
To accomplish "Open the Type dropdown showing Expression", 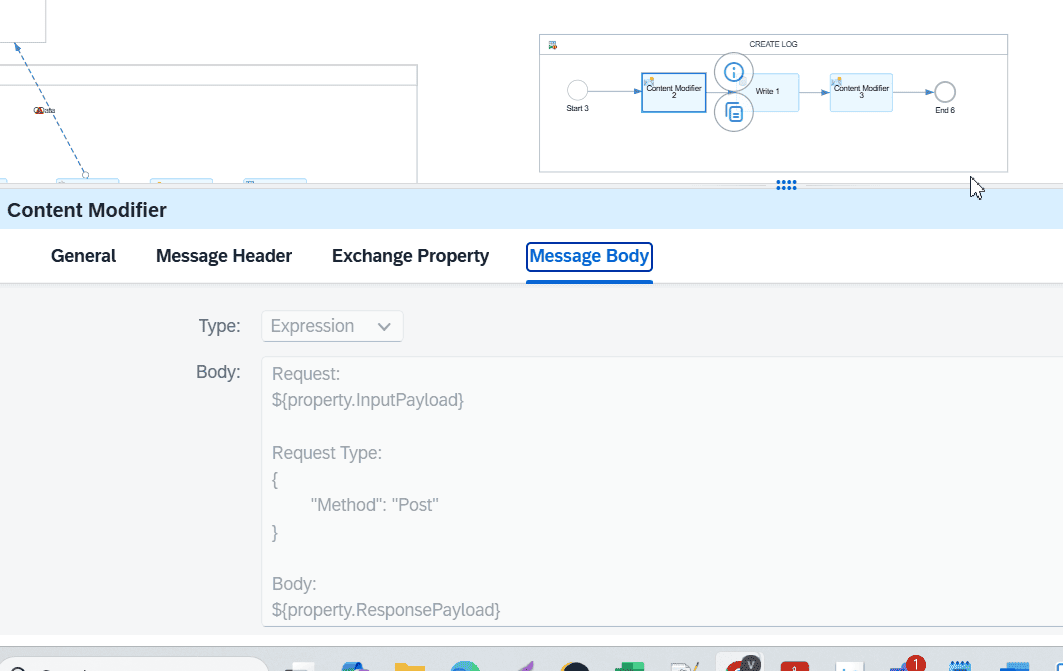I will pos(332,326).
